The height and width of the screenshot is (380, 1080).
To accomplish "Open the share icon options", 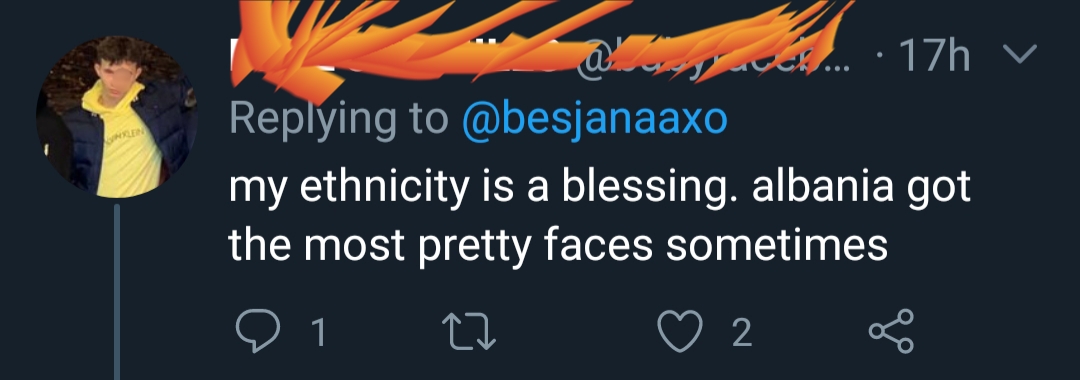I will pos(891,331).
